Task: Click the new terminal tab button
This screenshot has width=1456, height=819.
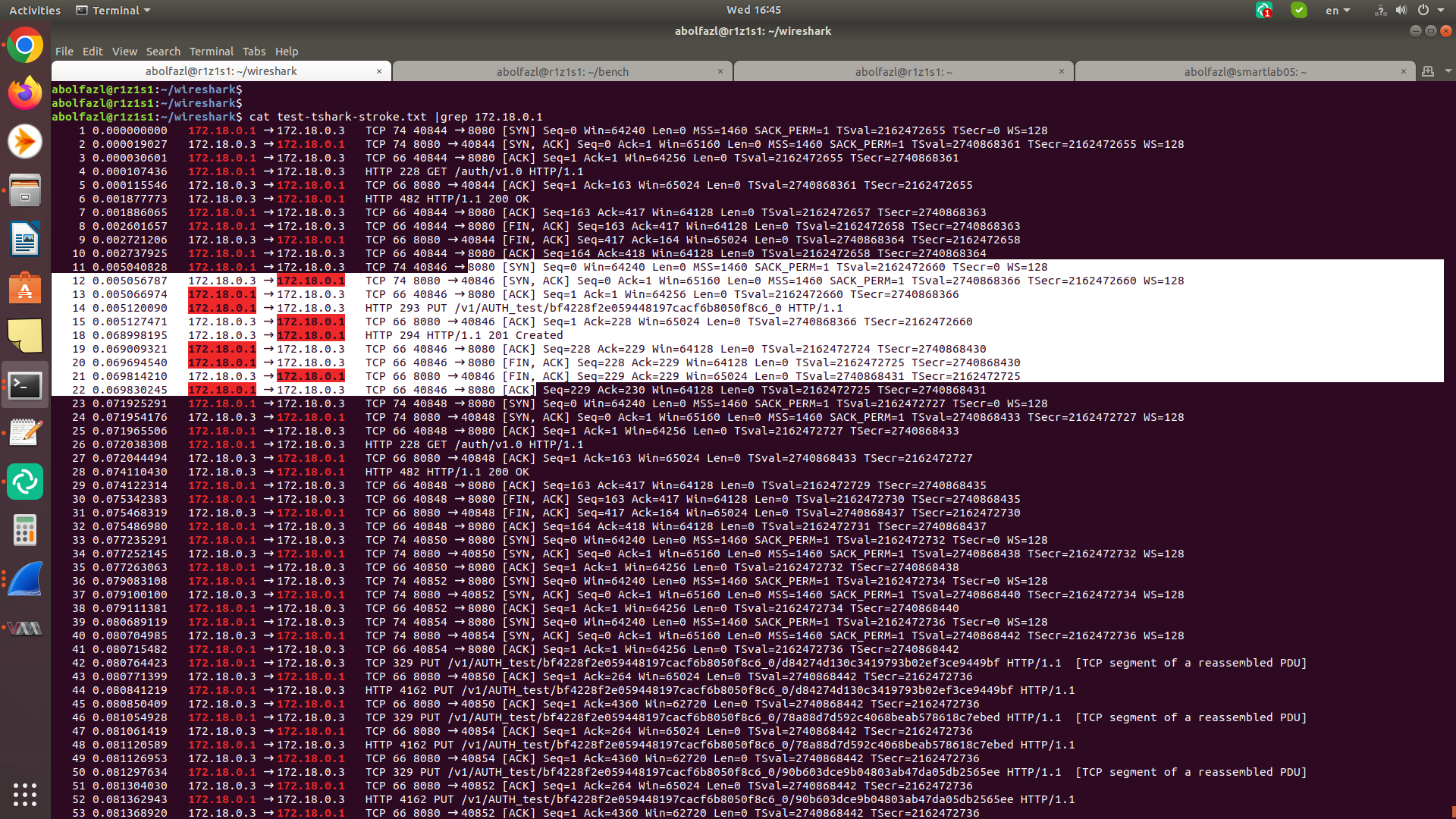Action: [x=1428, y=71]
